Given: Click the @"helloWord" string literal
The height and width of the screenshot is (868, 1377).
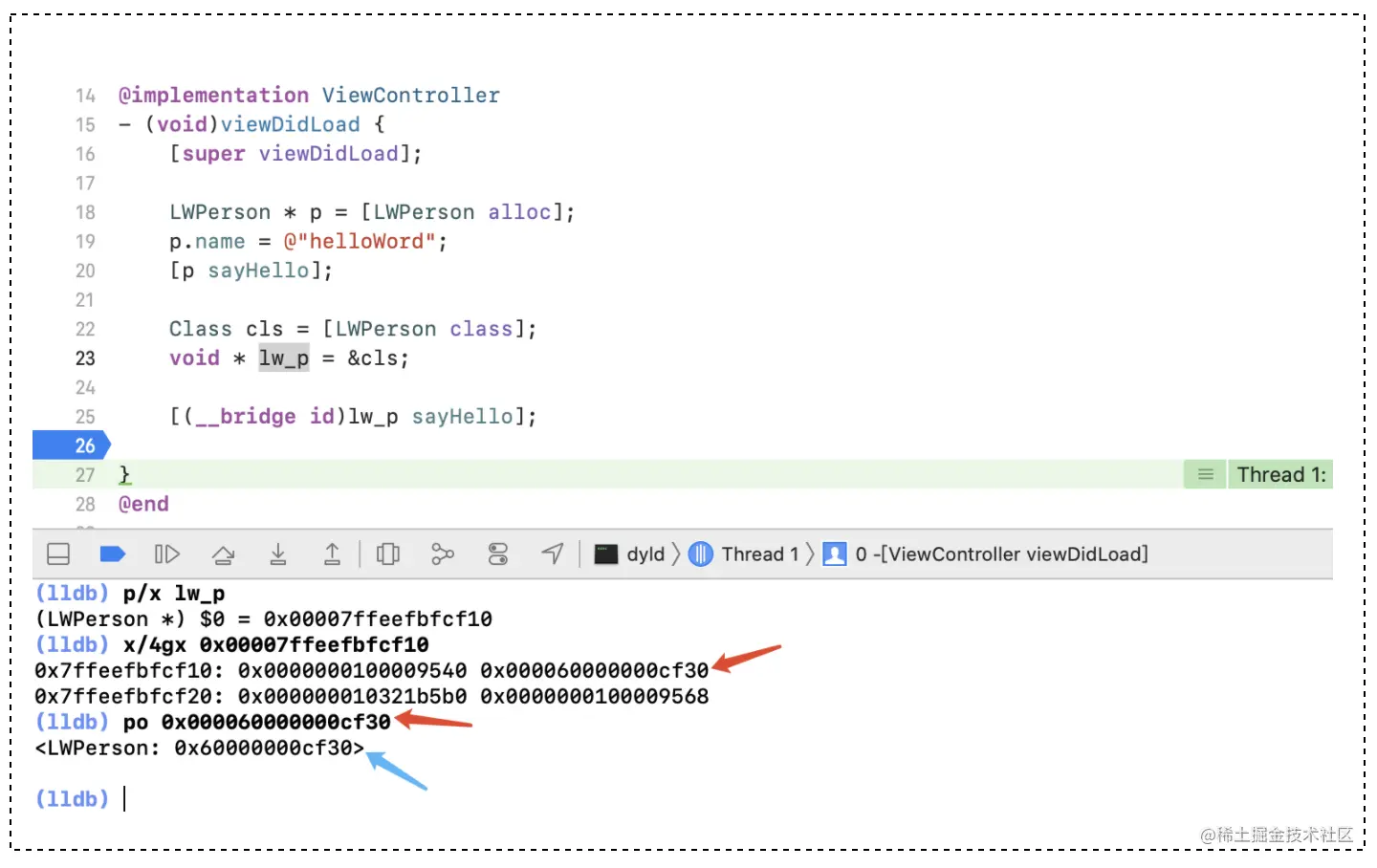Looking at the screenshot, I should point(360,242).
